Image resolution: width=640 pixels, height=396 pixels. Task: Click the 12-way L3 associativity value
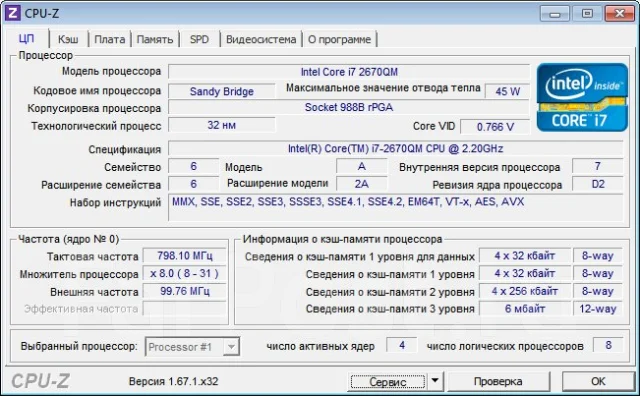coord(598,309)
